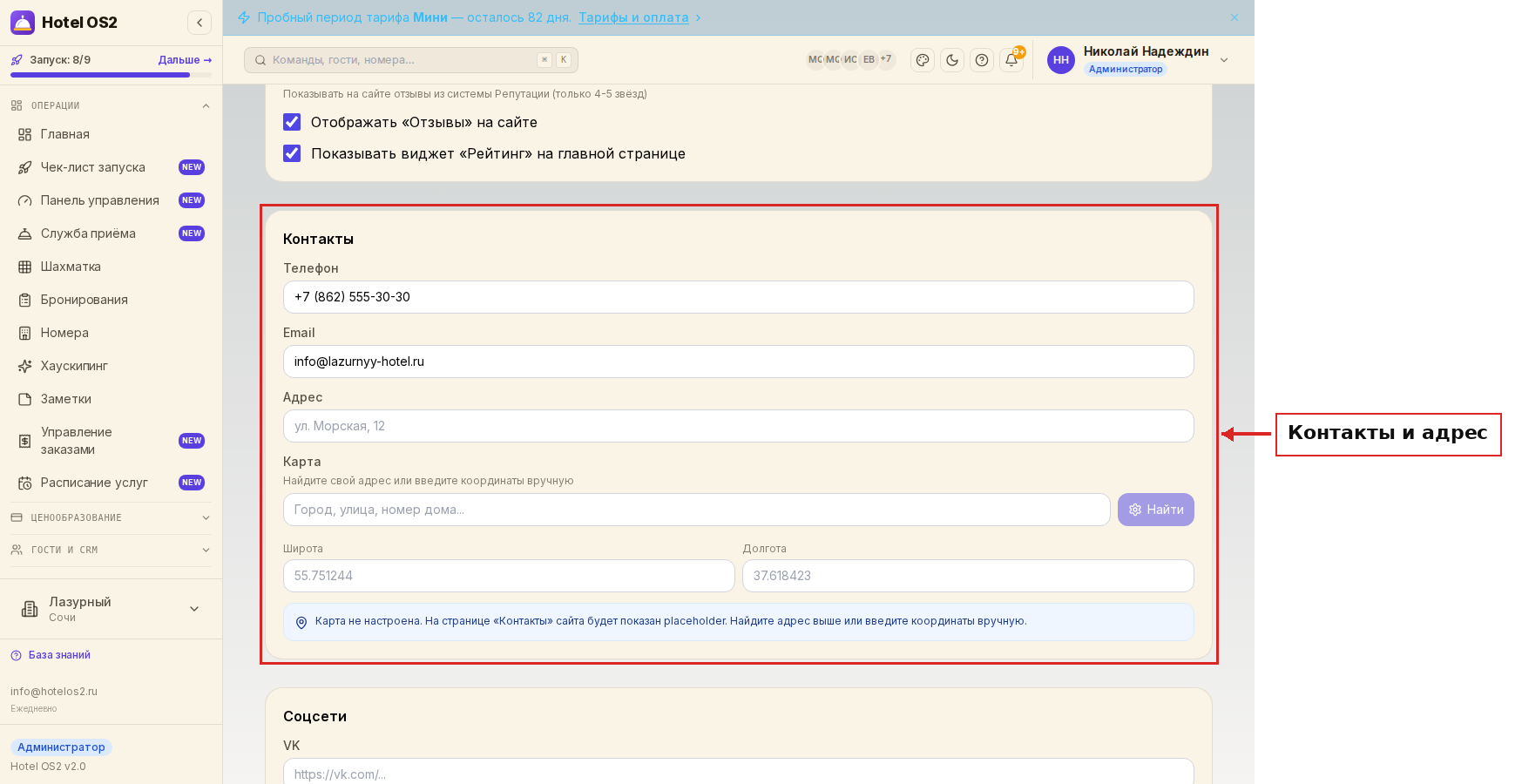Screen dimensions: 1522x784
Task: Click the Найти map search button
Action: (x=1155, y=510)
